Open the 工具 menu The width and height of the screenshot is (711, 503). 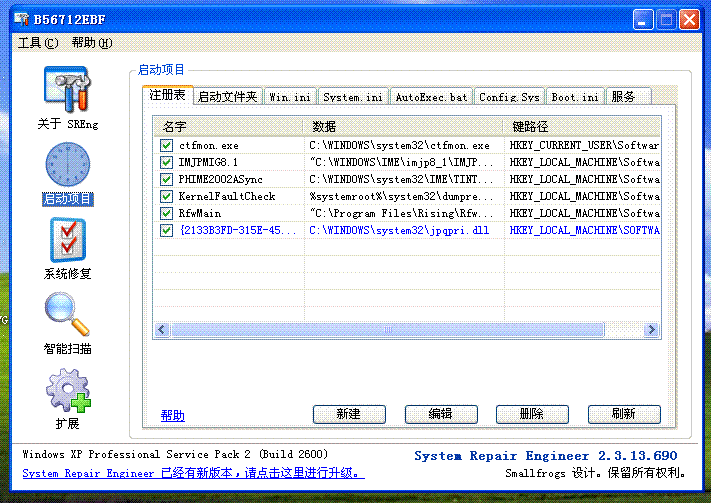click(x=38, y=43)
